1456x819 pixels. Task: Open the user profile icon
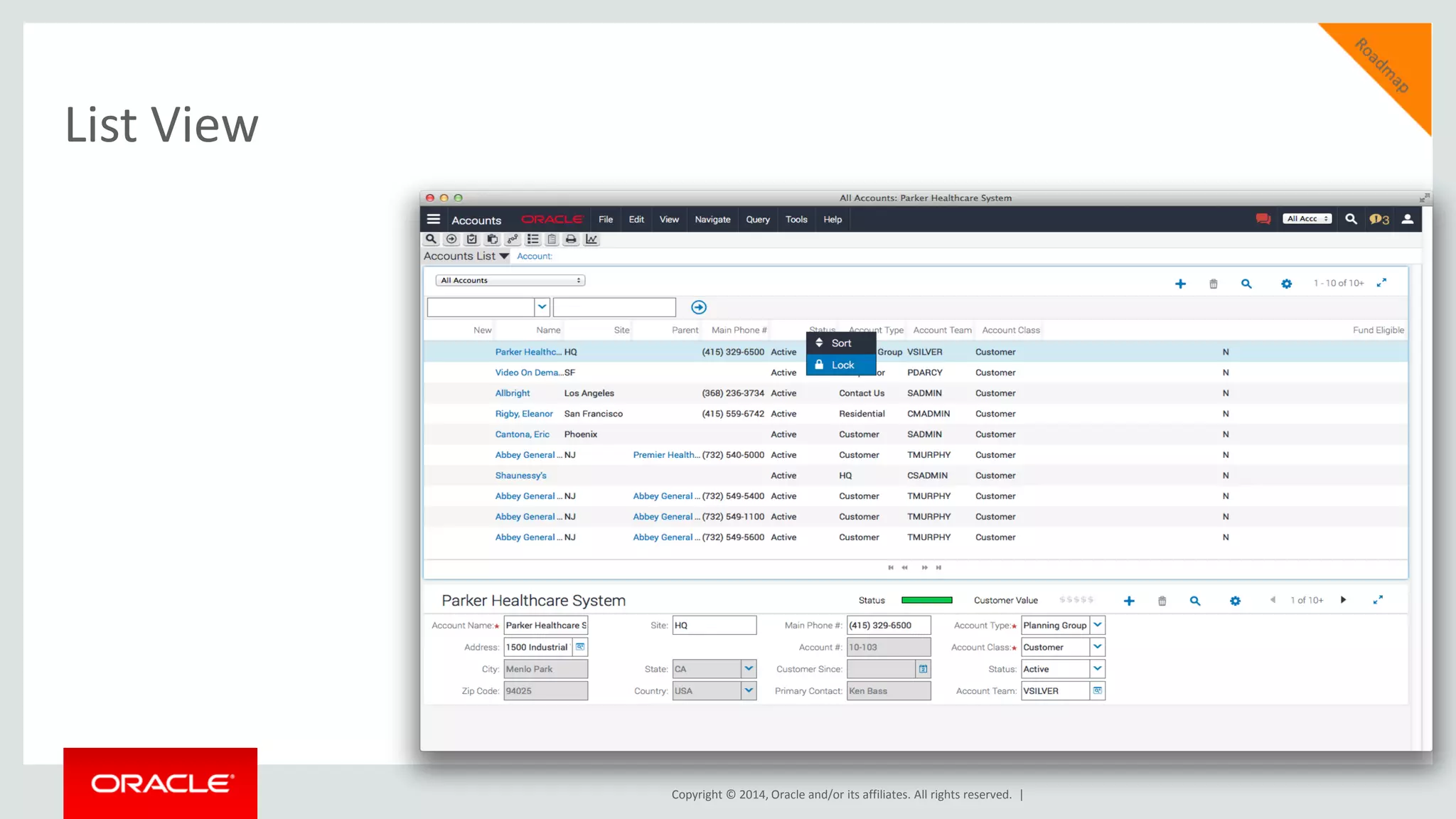[1408, 219]
